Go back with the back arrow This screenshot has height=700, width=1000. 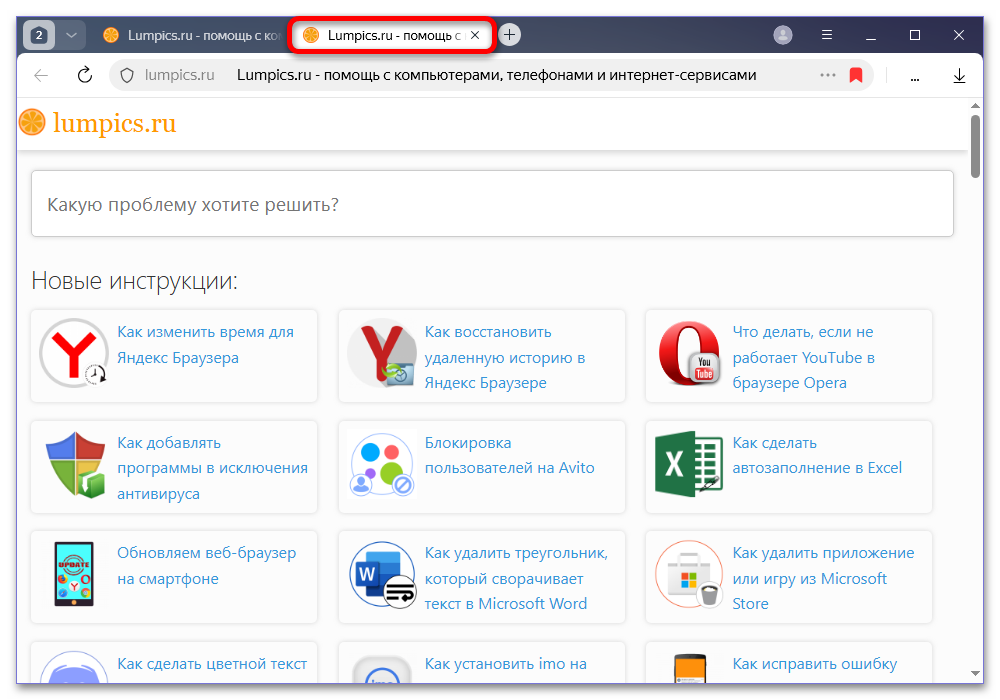tap(41, 75)
